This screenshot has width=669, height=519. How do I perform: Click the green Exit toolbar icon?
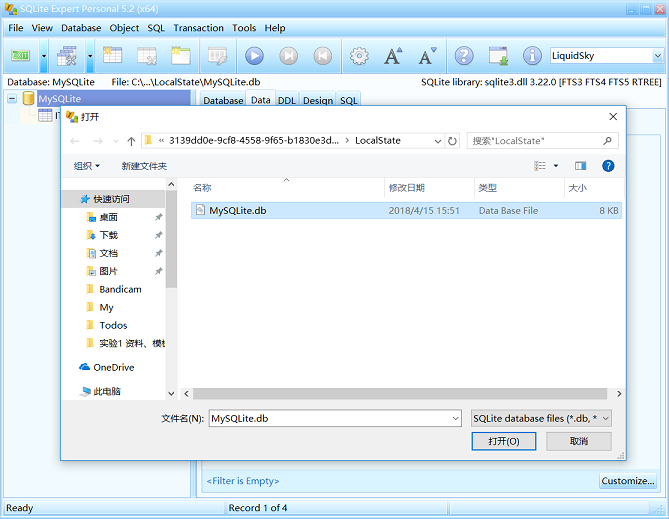point(20,56)
